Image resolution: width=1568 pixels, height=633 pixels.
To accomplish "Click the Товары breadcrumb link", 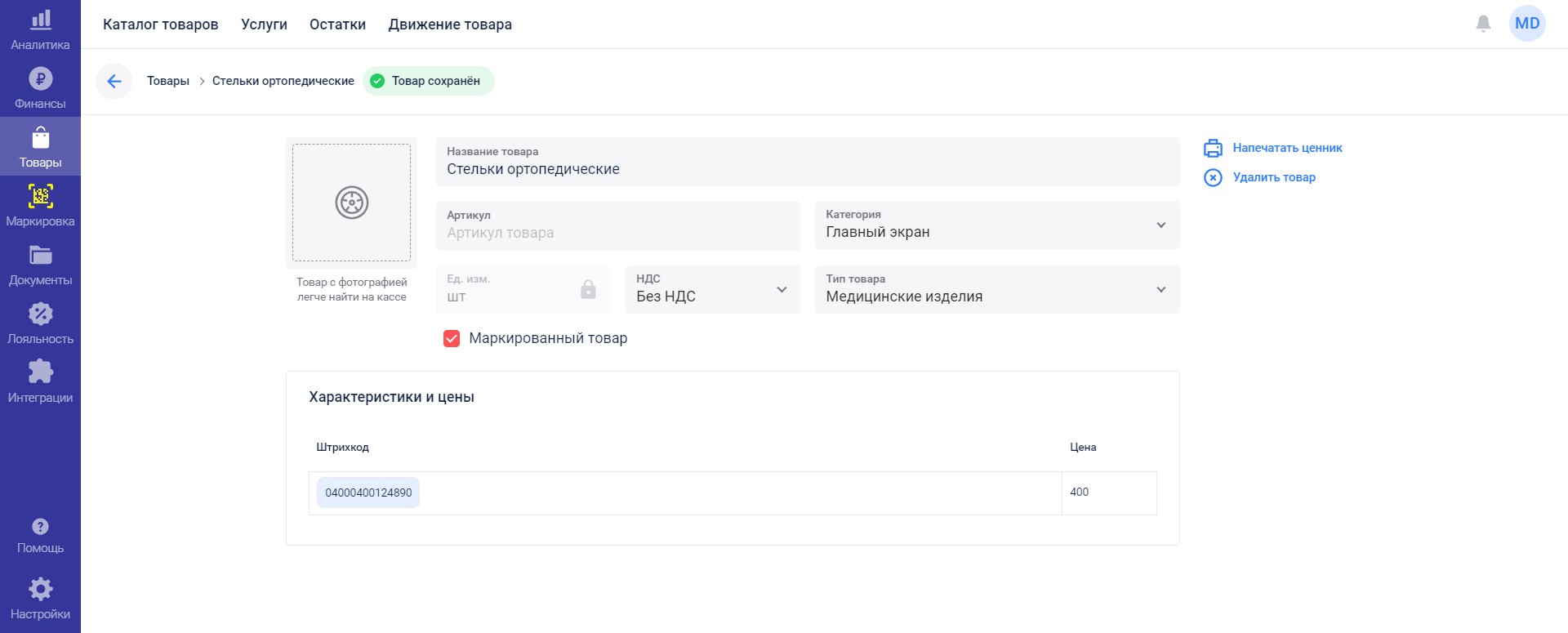I will (168, 81).
